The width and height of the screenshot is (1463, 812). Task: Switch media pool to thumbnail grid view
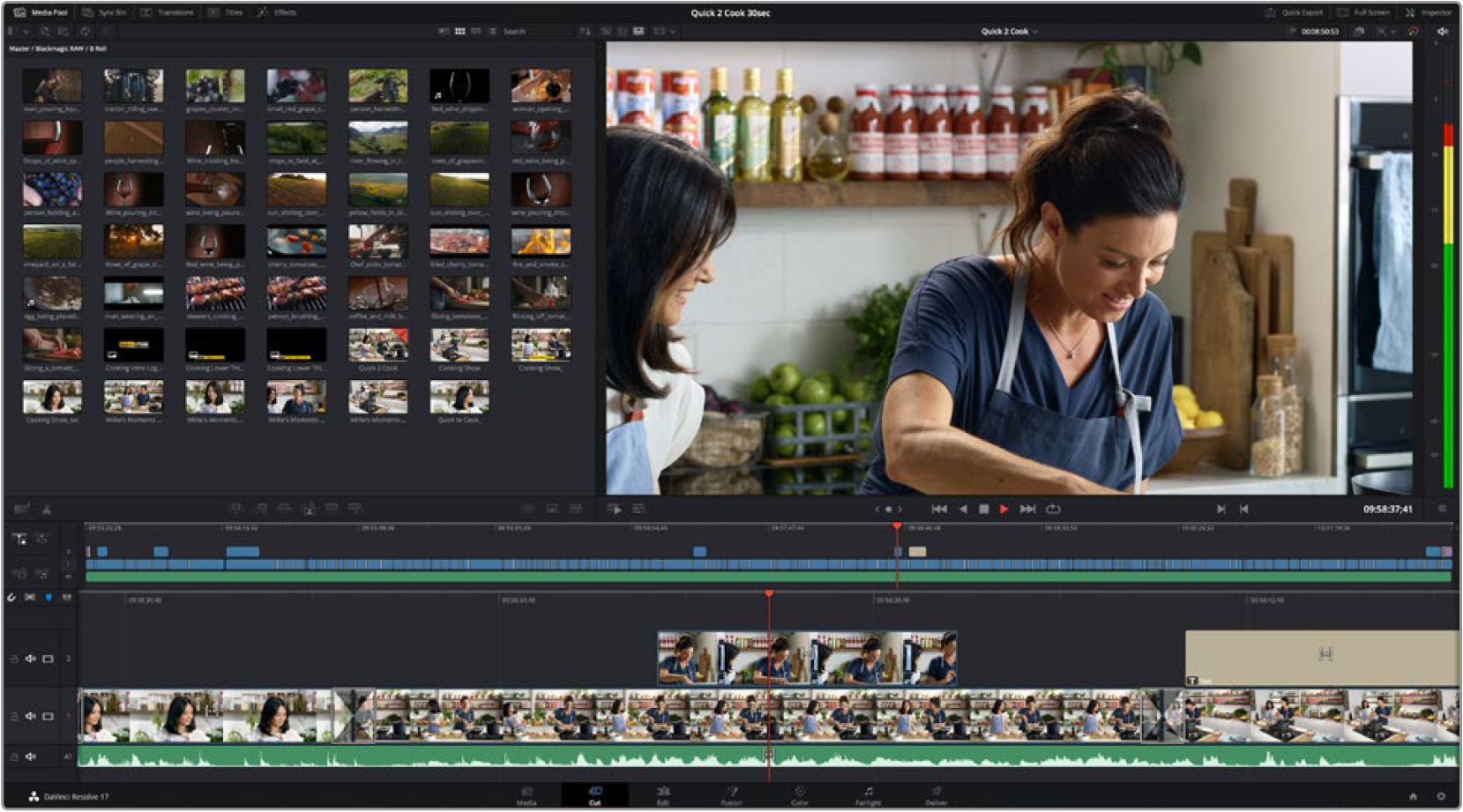459,31
